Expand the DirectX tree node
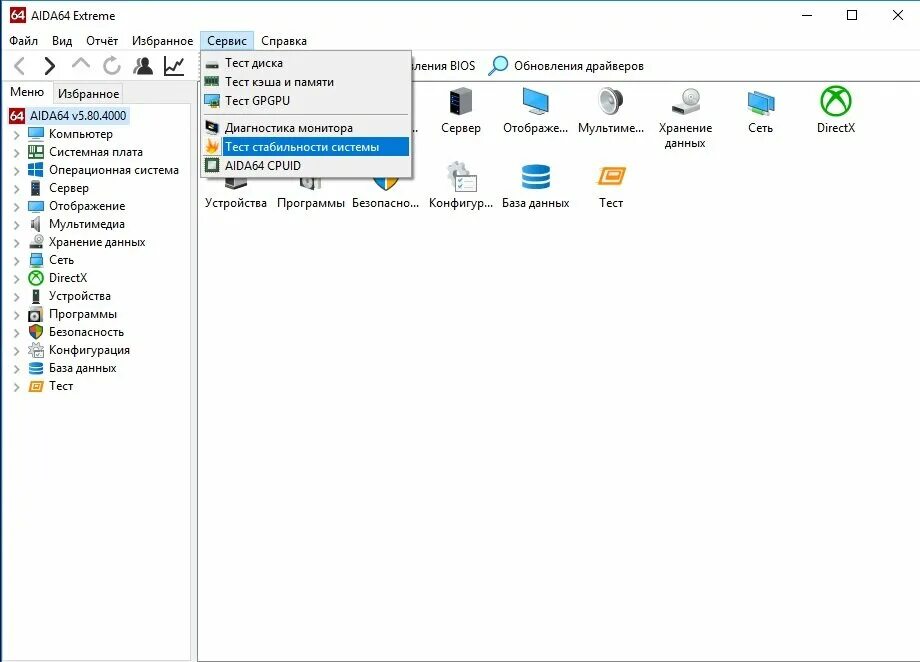 tap(16, 279)
